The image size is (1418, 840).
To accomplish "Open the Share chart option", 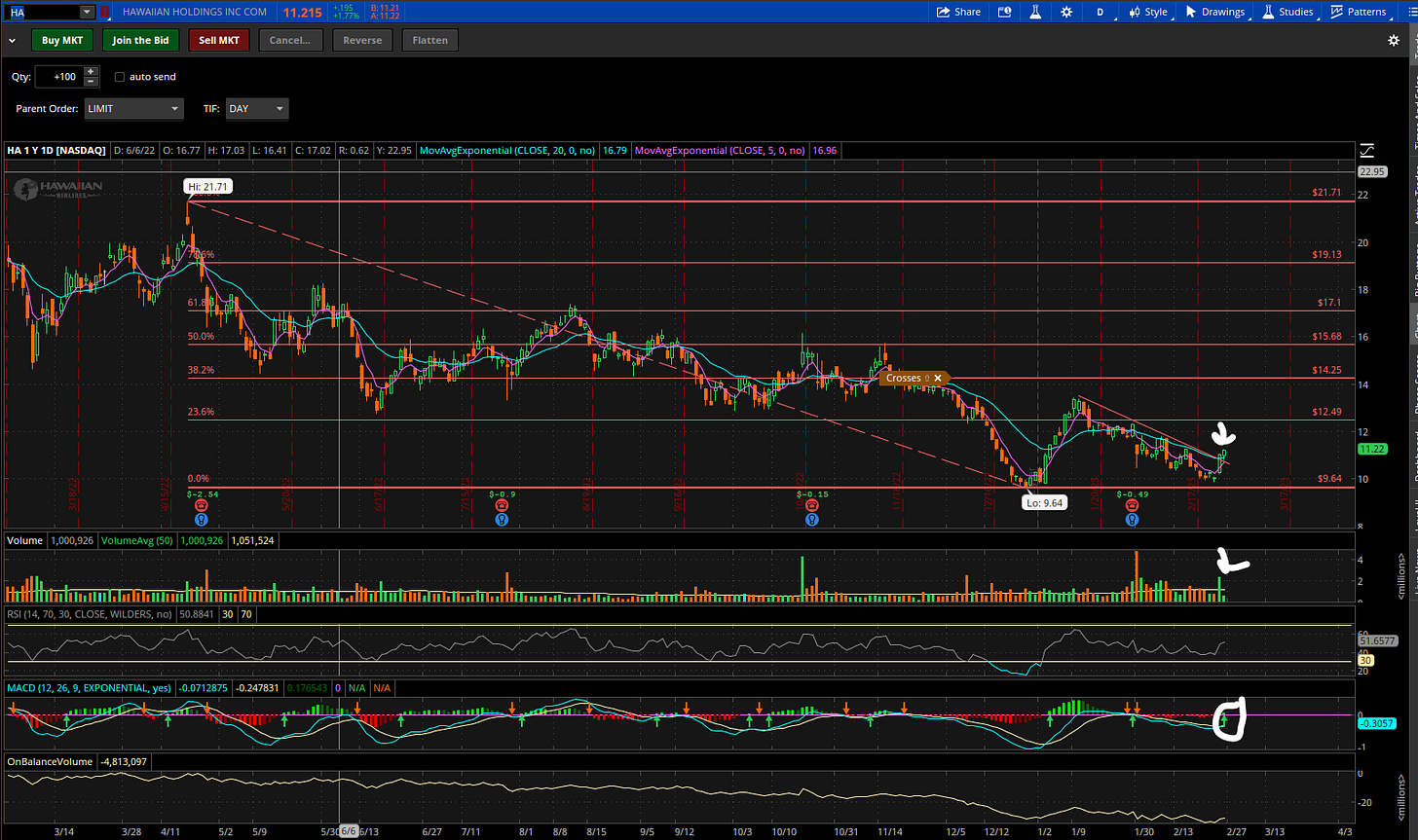I will coord(958,12).
